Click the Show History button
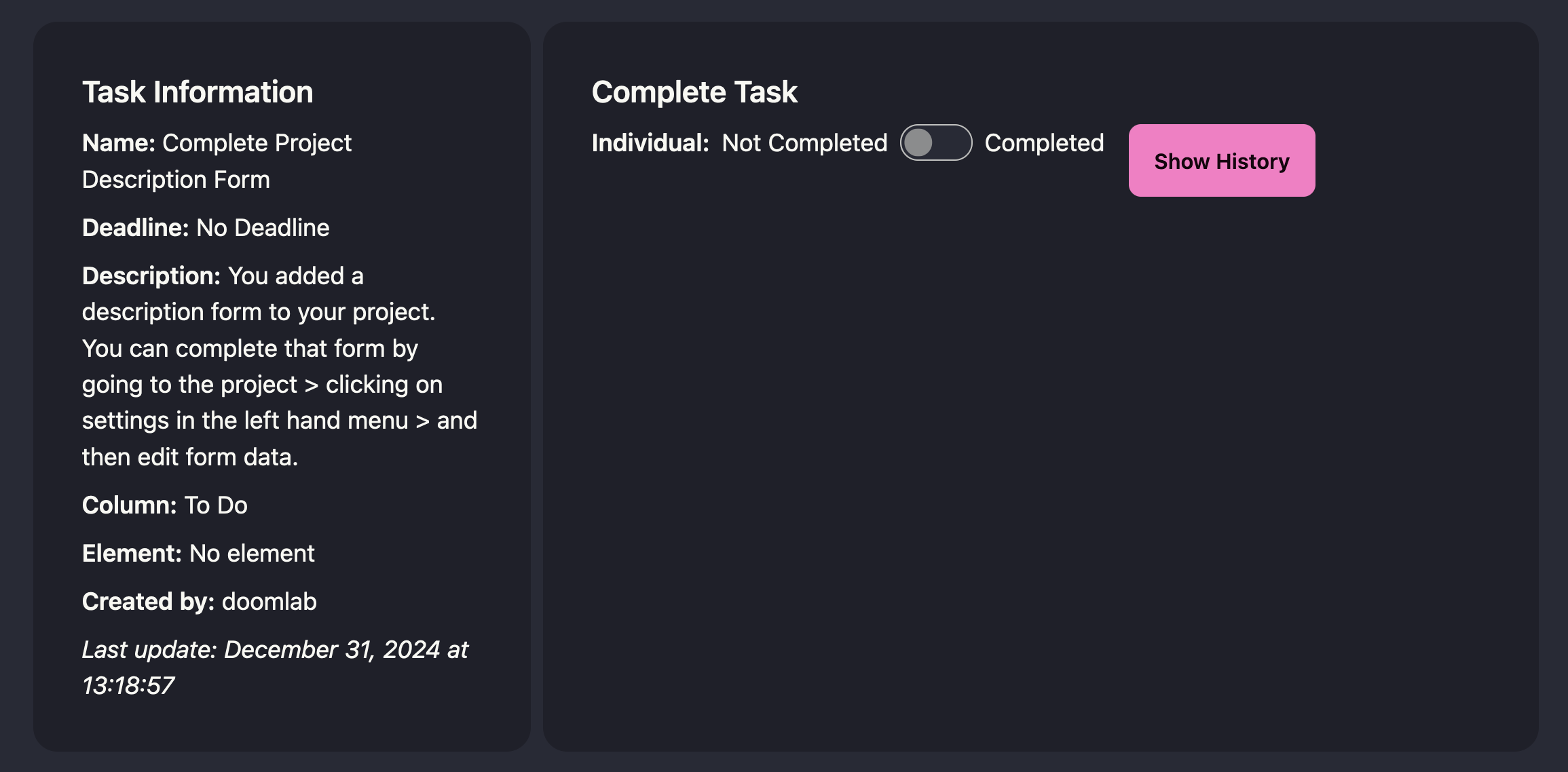Image resolution: width=1568 pixels, height=772 pixels. point(1221,161)
